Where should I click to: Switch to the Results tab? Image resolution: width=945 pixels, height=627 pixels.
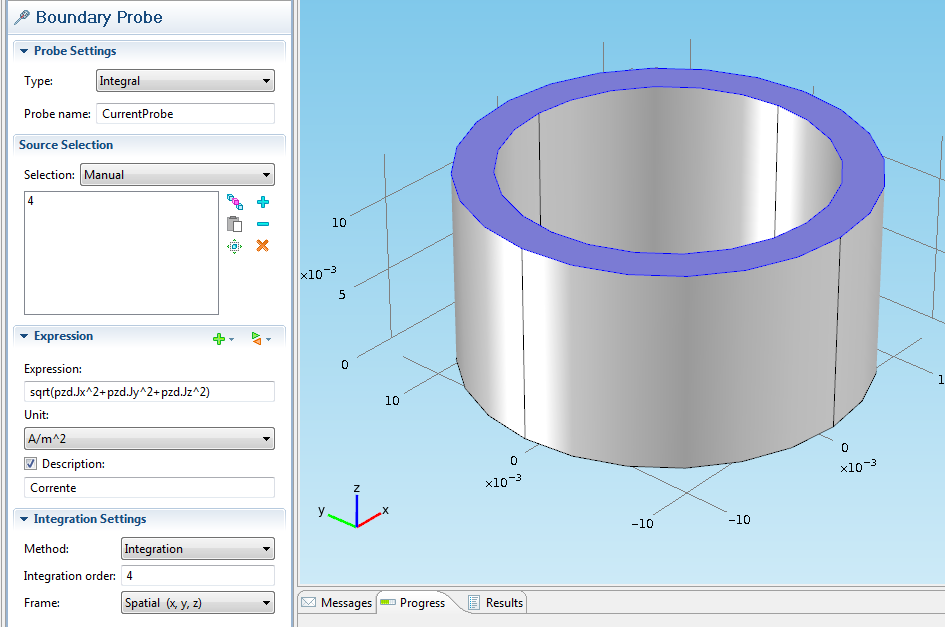[x=495, y=603]
